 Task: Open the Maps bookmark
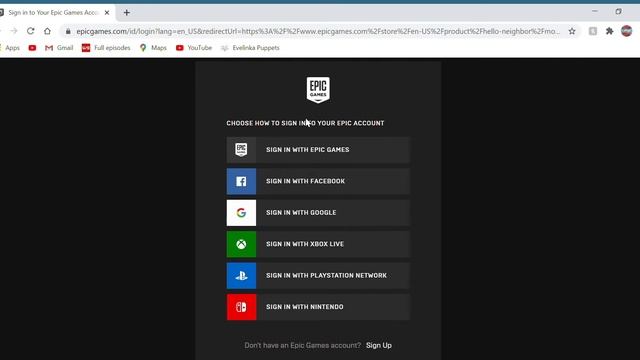click(153, 48)
